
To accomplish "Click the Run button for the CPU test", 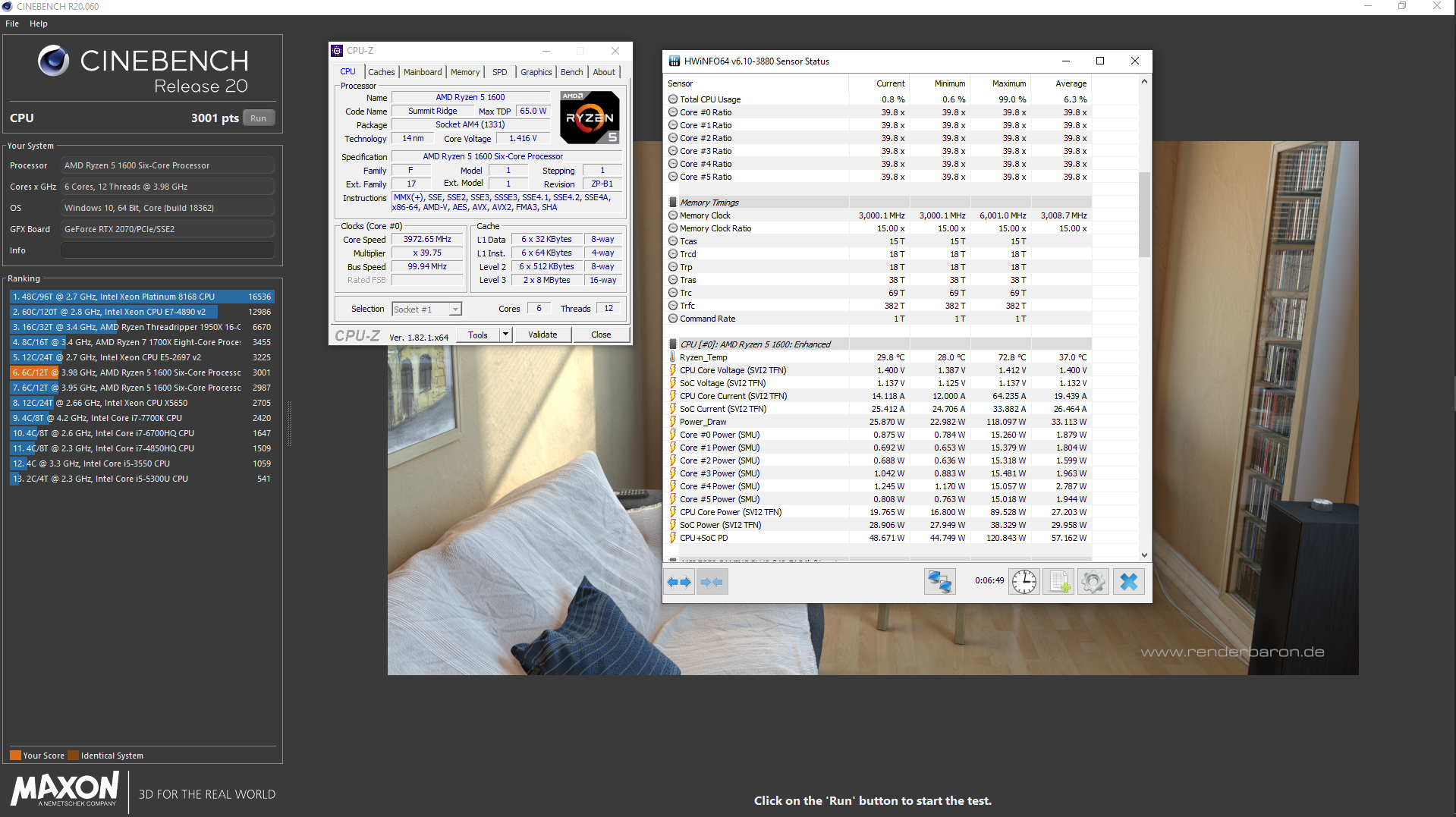I will tap(259, 118).
